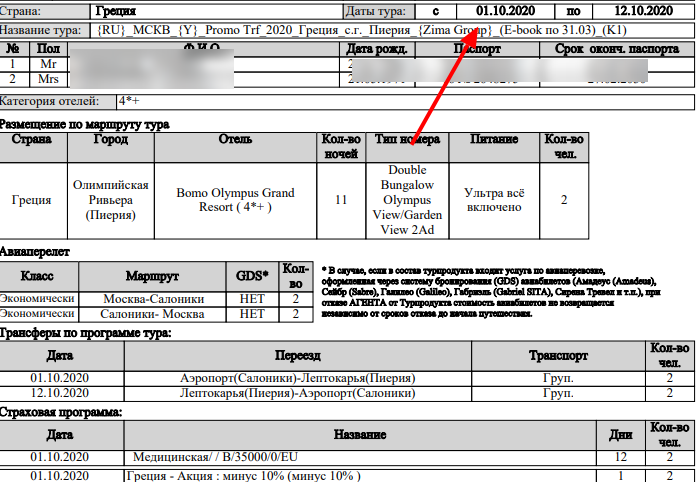Click the city cell "Олимпийская Ривьера (Пиерия)"
Screen dimensions: 698x482
110,200
